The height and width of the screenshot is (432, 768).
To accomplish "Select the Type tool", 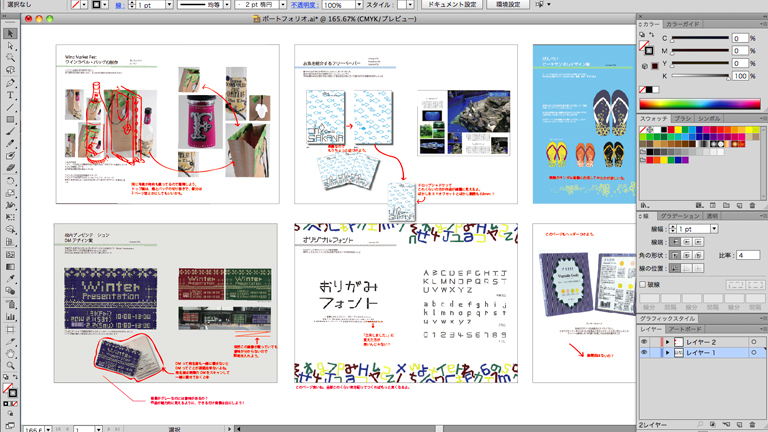I will (x=10, y=95).
